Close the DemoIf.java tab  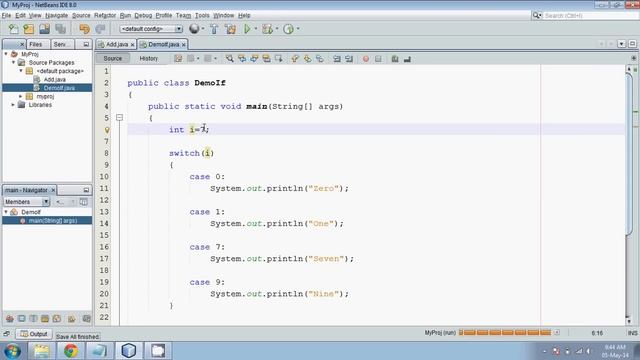184,44
